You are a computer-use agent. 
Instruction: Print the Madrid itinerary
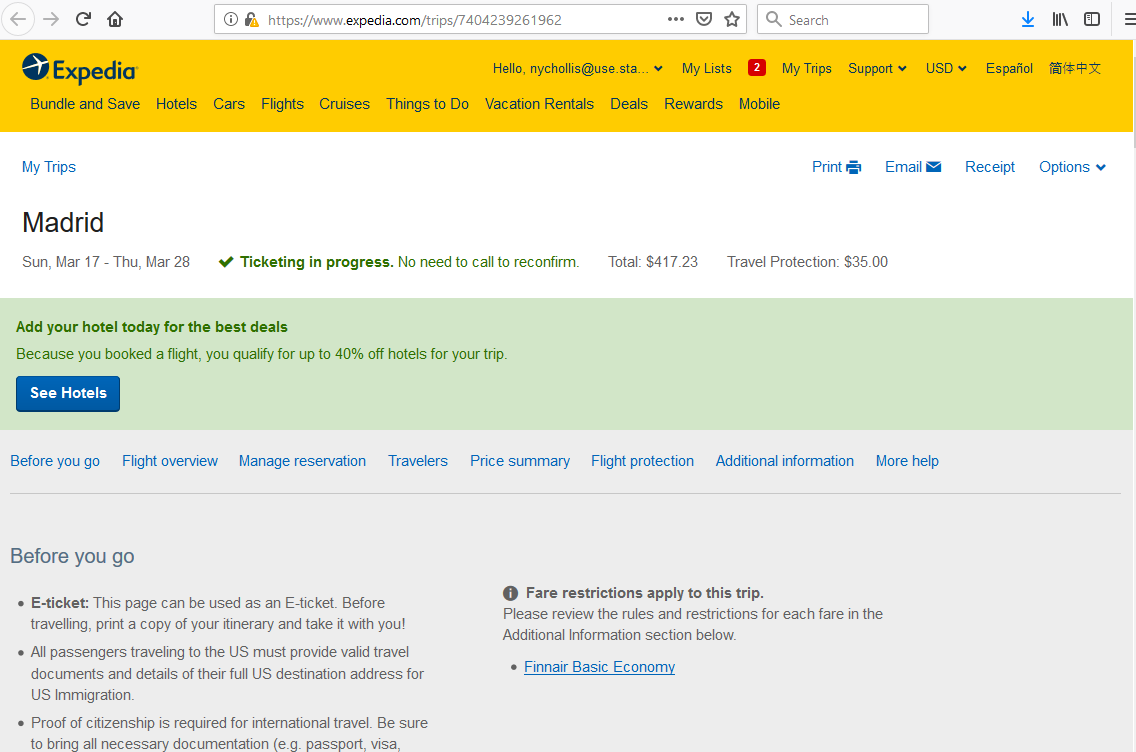point(836,167)
